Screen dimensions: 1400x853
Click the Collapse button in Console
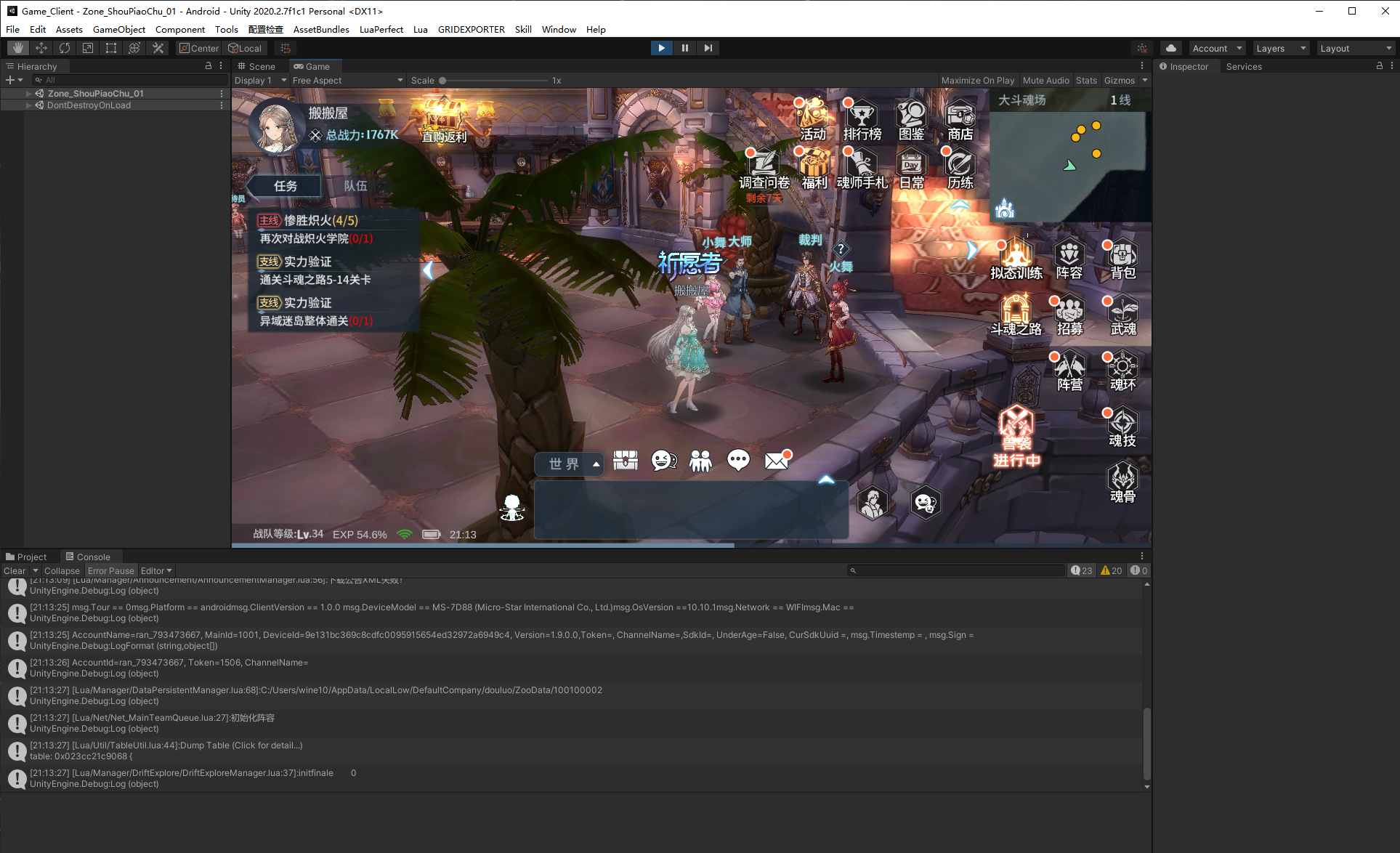tap(62, 571)
